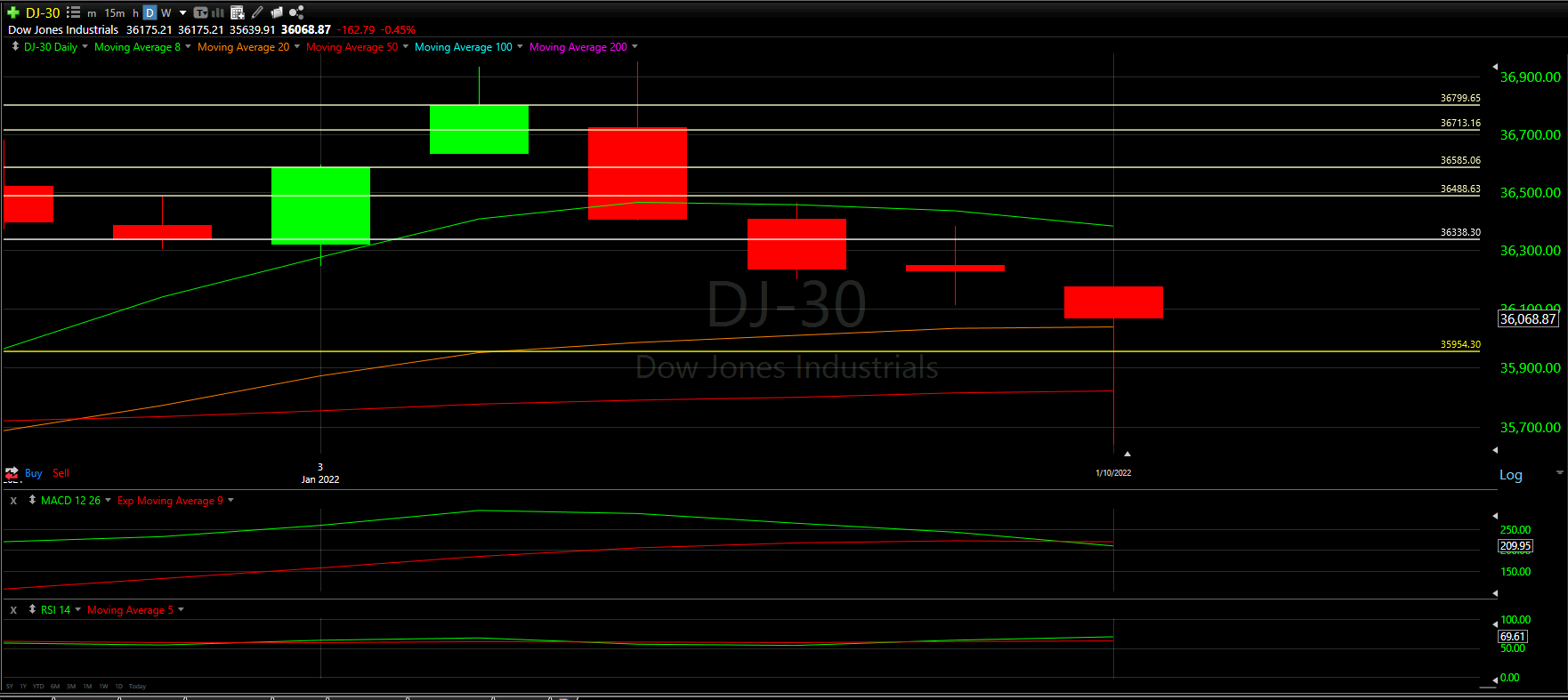Select the 1Y range button

23,687
